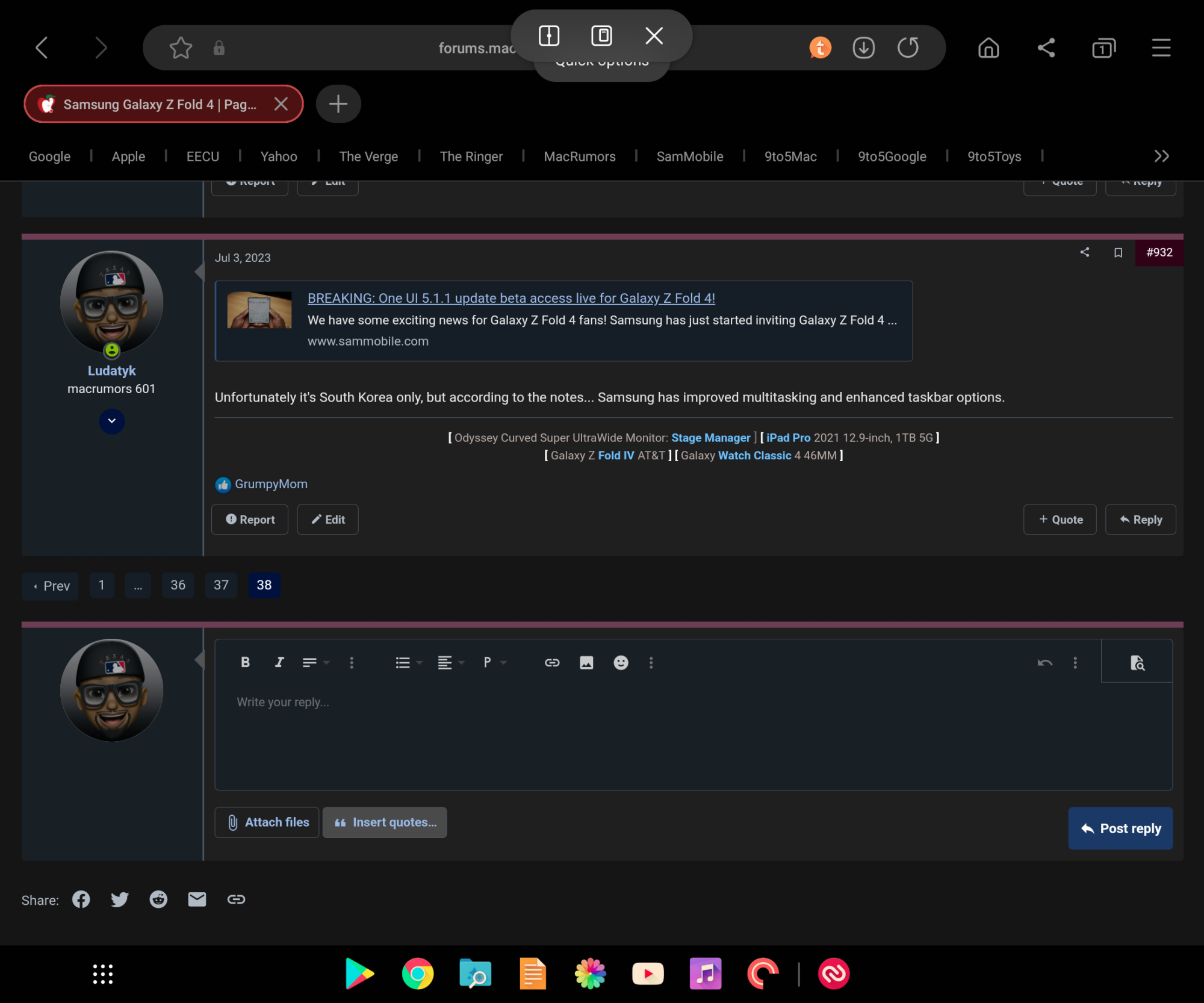Click the image insertion icon
The height and width of the screenshot is (1003, 1204).
tap(587, 662)
